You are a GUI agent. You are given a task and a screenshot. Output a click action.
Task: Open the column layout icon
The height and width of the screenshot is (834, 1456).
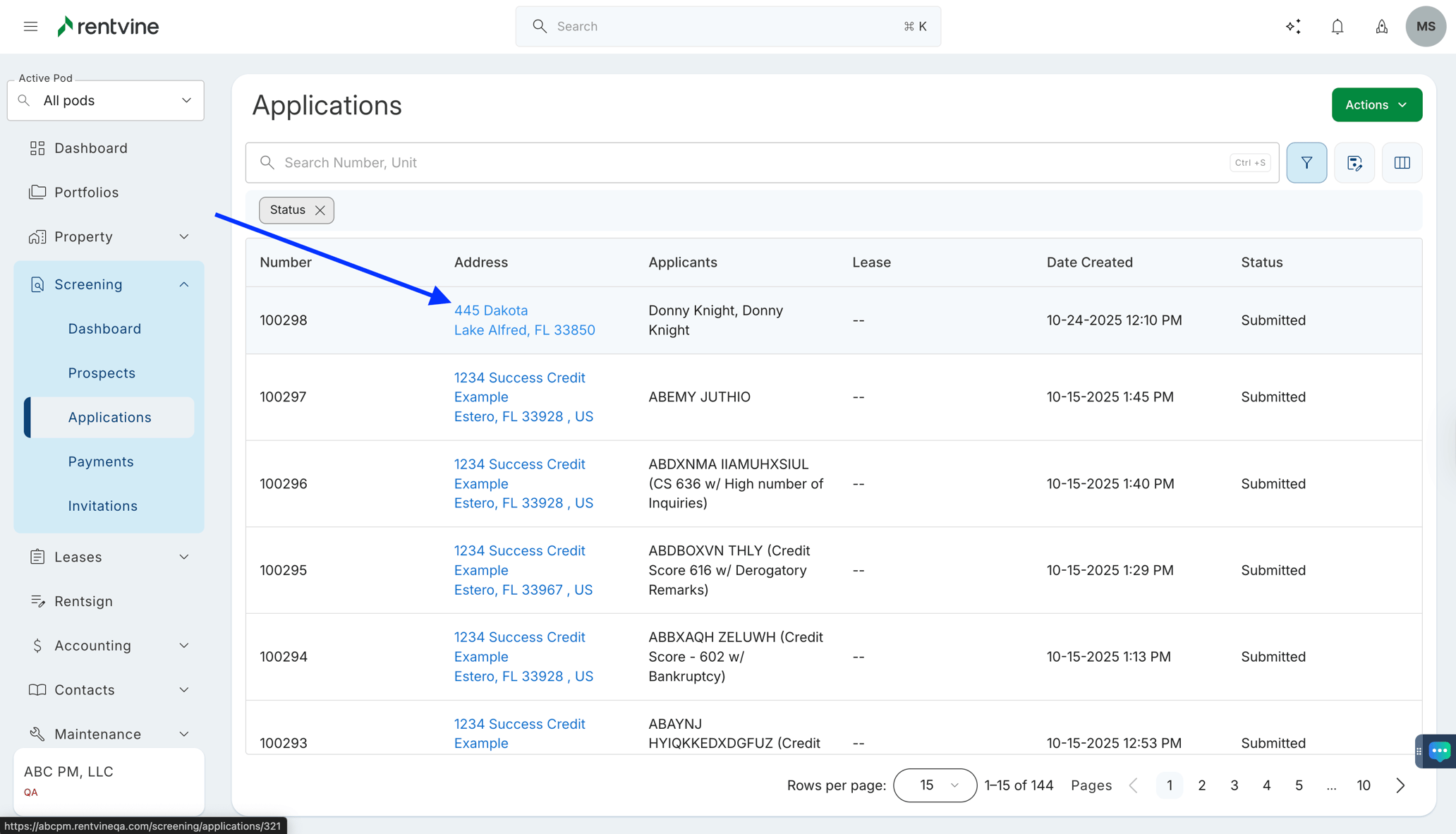(1402, 163)
